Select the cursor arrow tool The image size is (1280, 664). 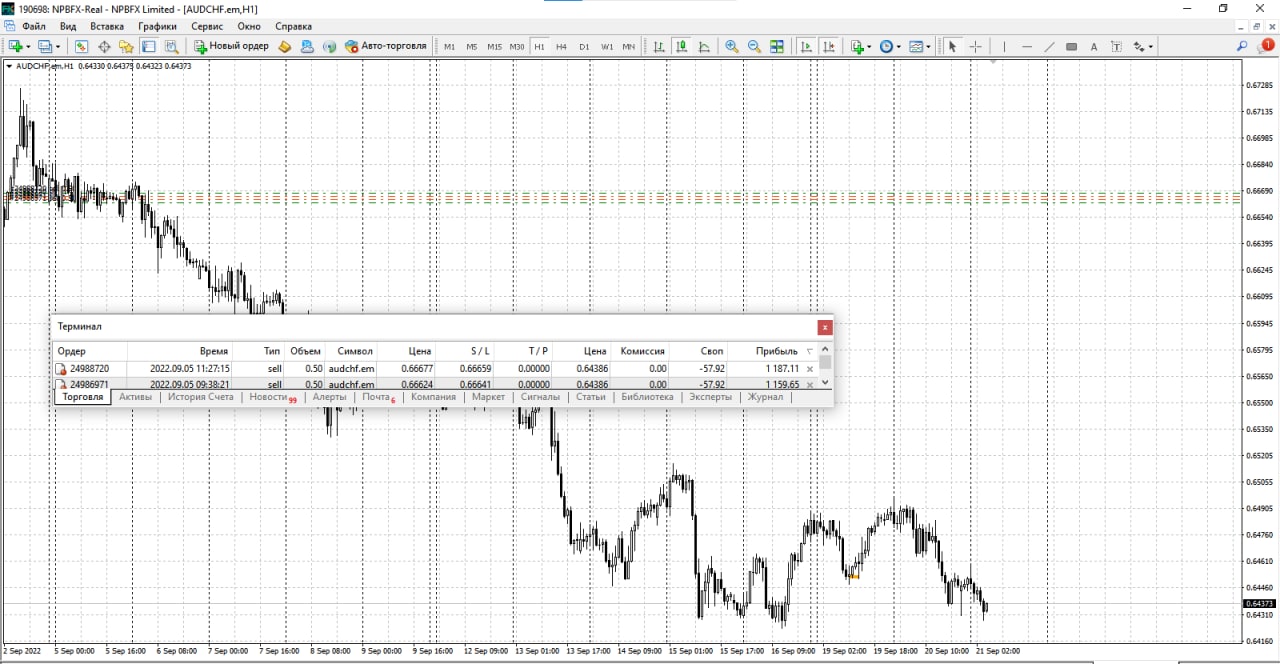coord(952,46)
